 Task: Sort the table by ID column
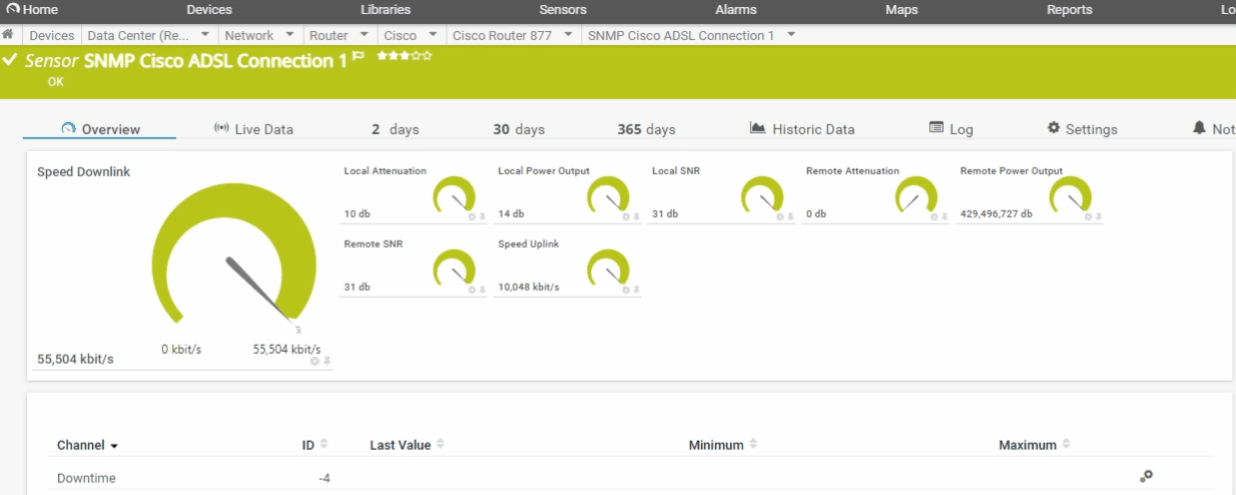[314, 445]
